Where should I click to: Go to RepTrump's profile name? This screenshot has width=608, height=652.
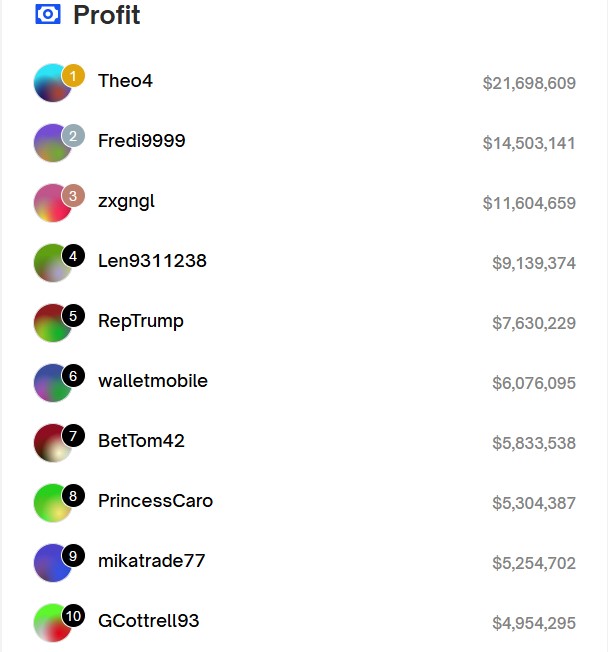141,321
